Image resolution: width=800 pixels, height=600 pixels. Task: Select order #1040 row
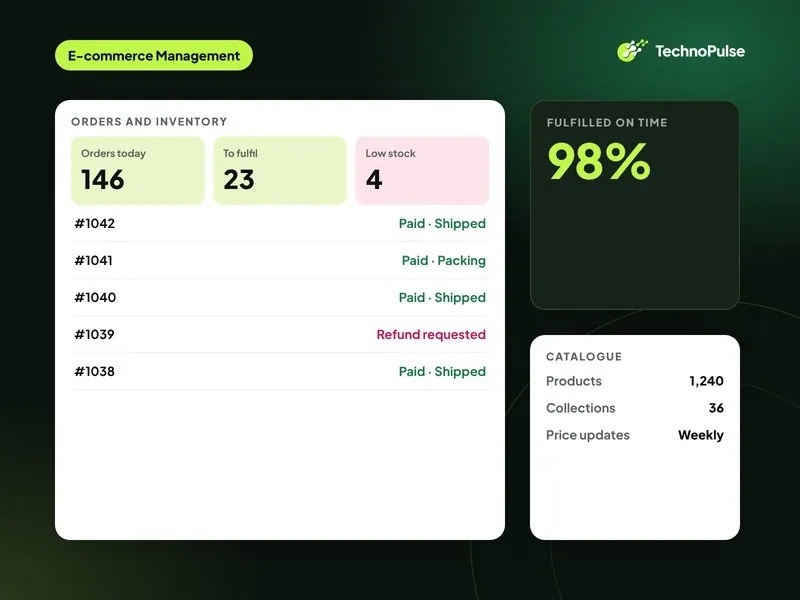(280, 297)
